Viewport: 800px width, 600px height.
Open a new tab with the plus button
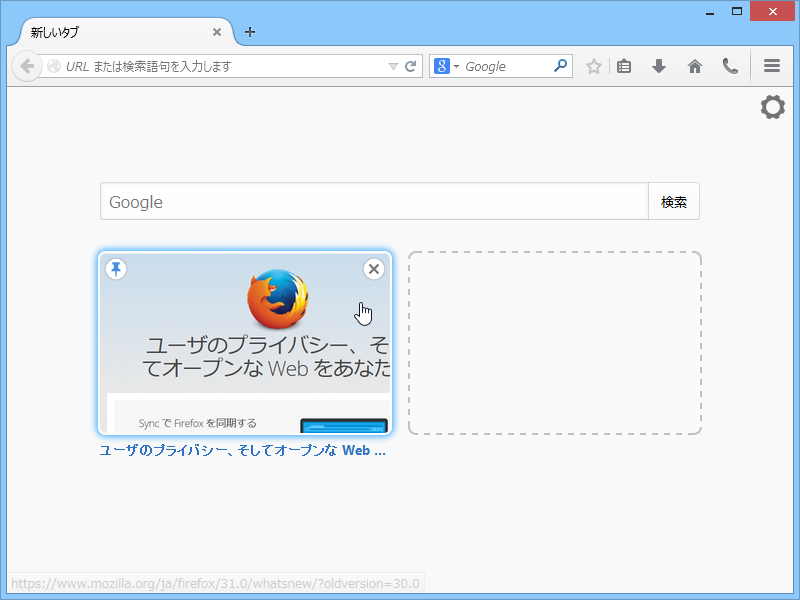tap(249, 31)
